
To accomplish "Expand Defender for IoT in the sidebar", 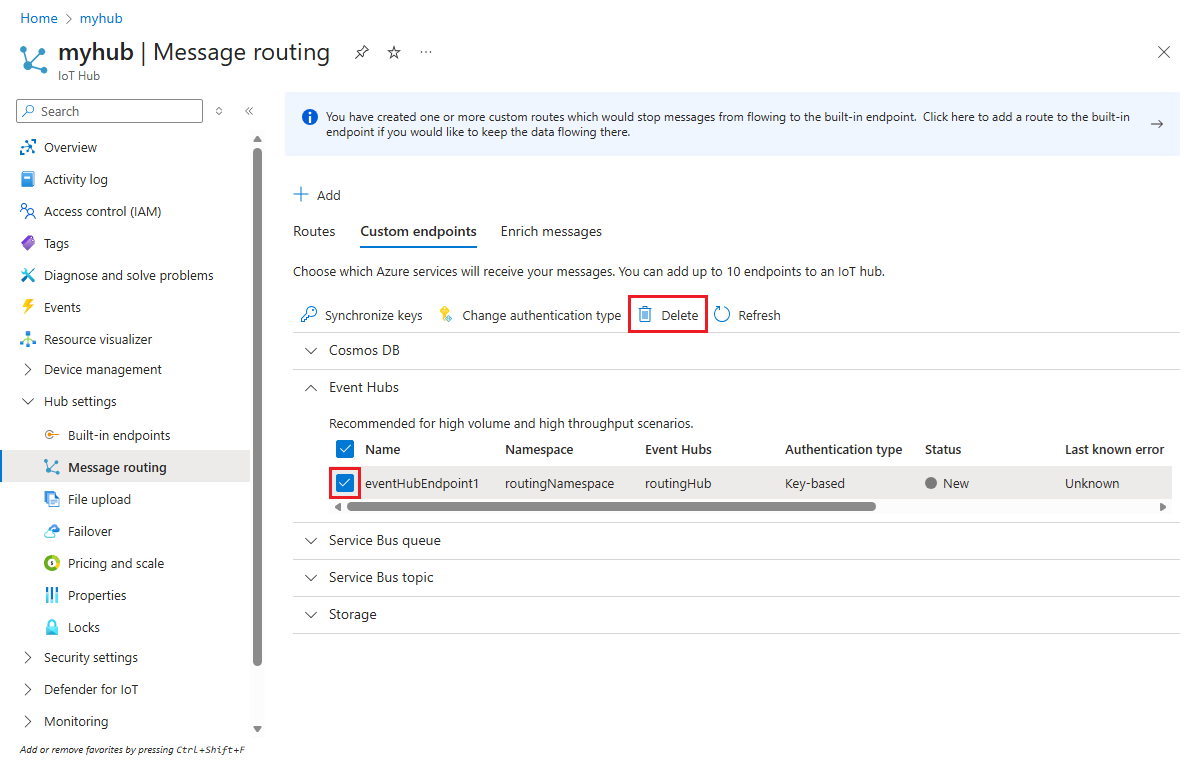I will [x=28, y=689].
